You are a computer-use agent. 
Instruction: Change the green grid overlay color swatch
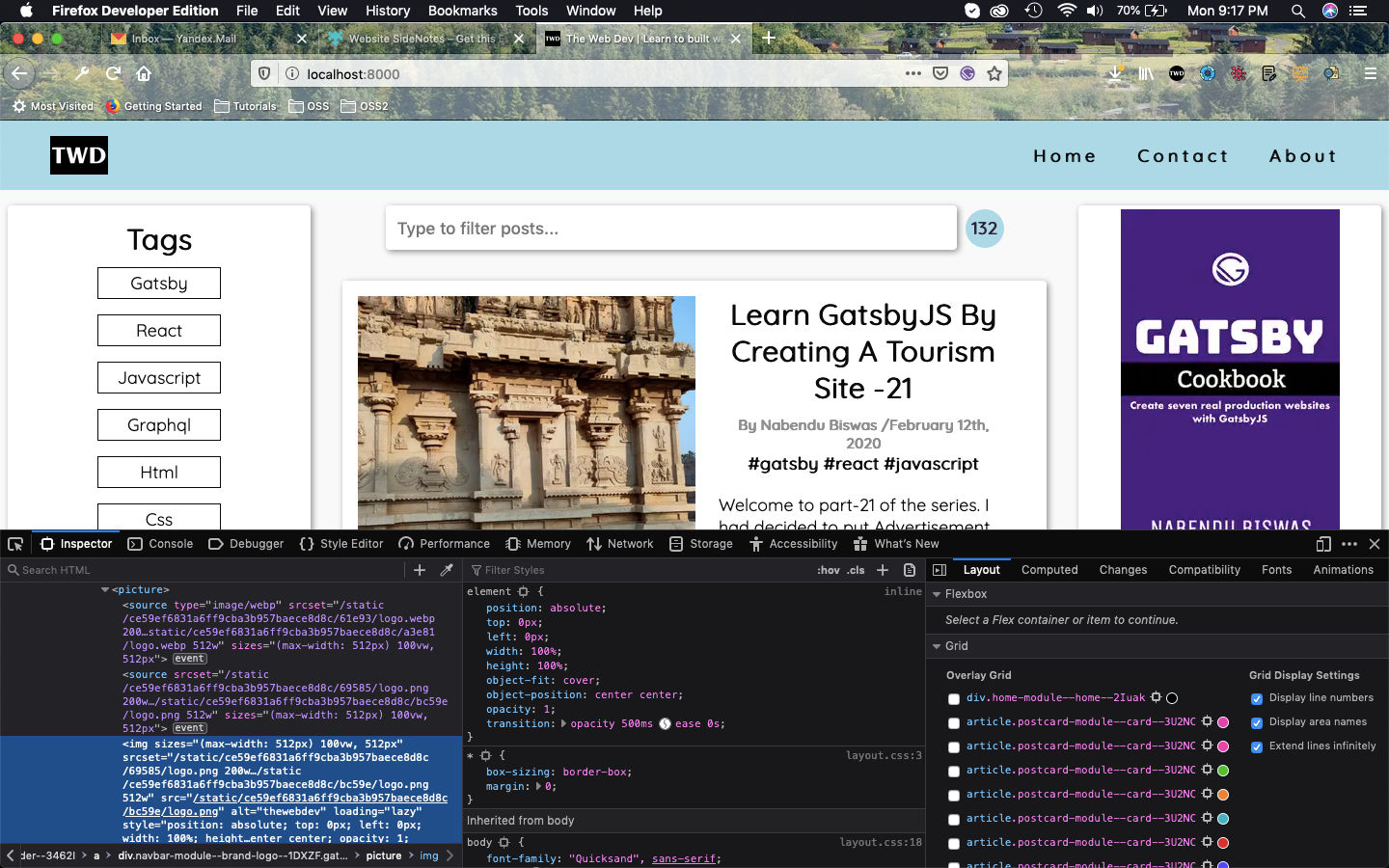pos(1223,771)
